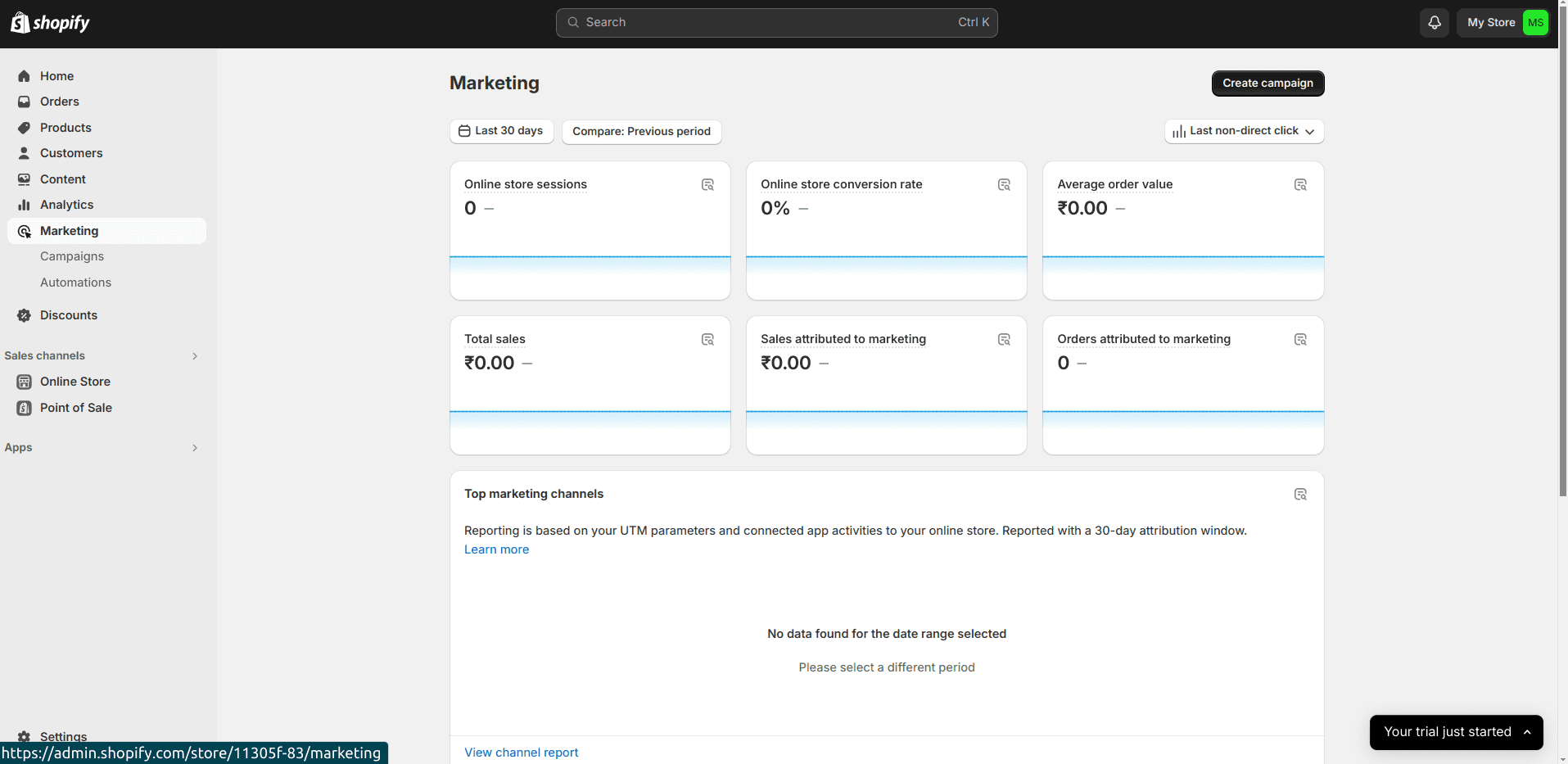Image resolution: width=1568 pixels, height=764 pixels.
Task: Open the Automations subsection
Action: tap(75, 283)
